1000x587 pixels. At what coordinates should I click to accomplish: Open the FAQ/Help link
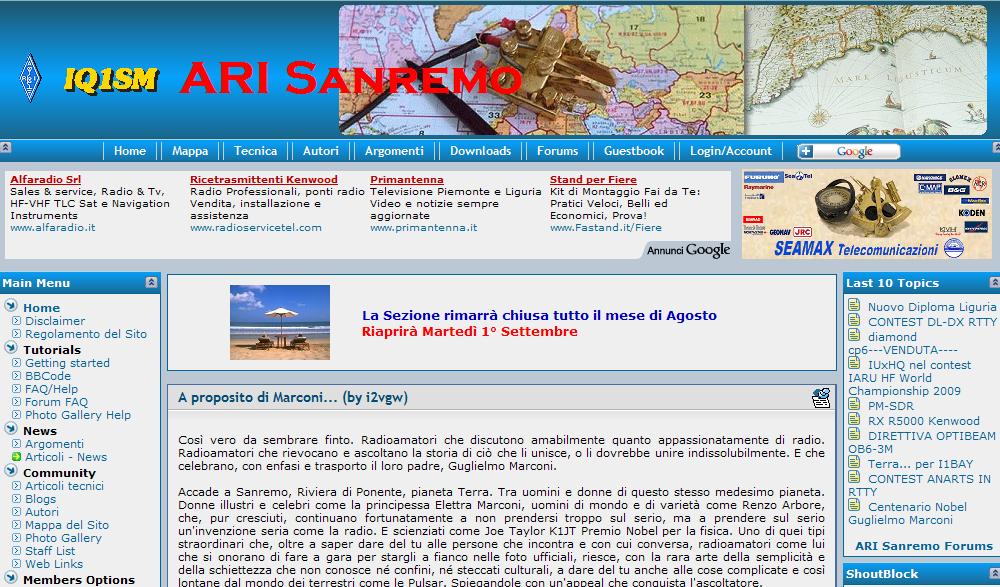click(51, 389)
